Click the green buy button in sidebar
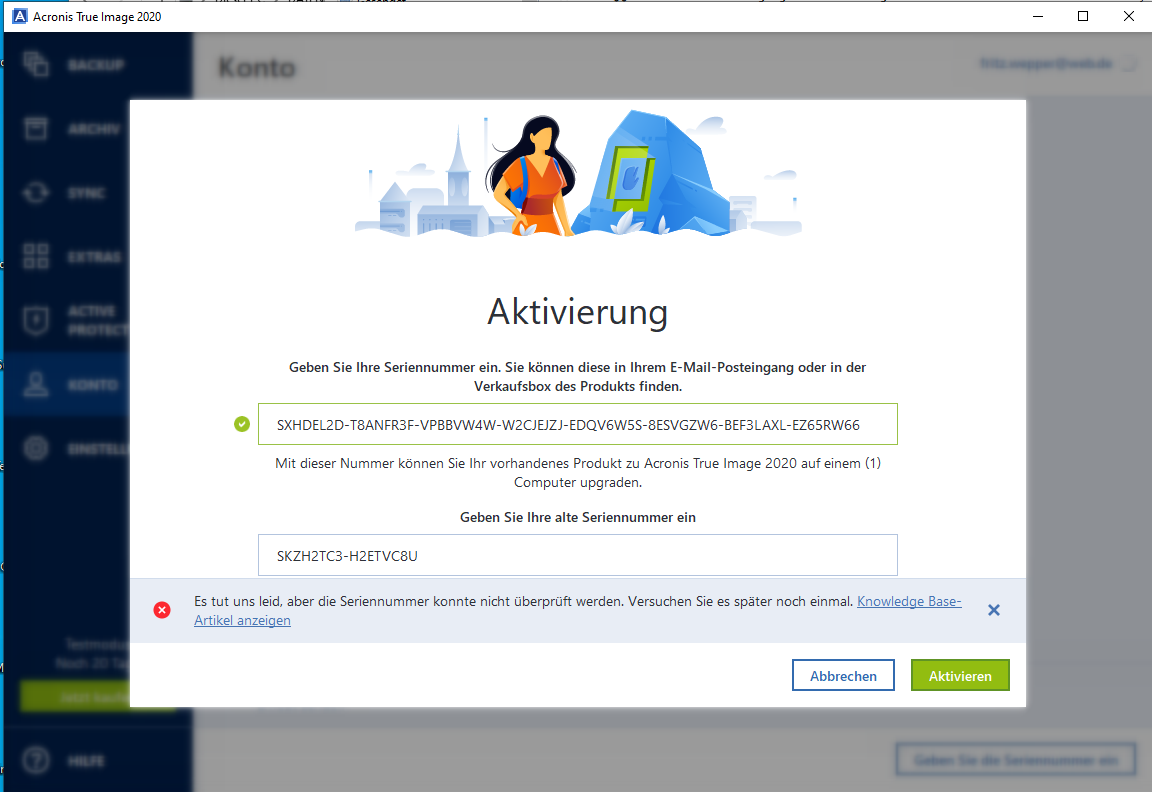 (x=97, y=696)
